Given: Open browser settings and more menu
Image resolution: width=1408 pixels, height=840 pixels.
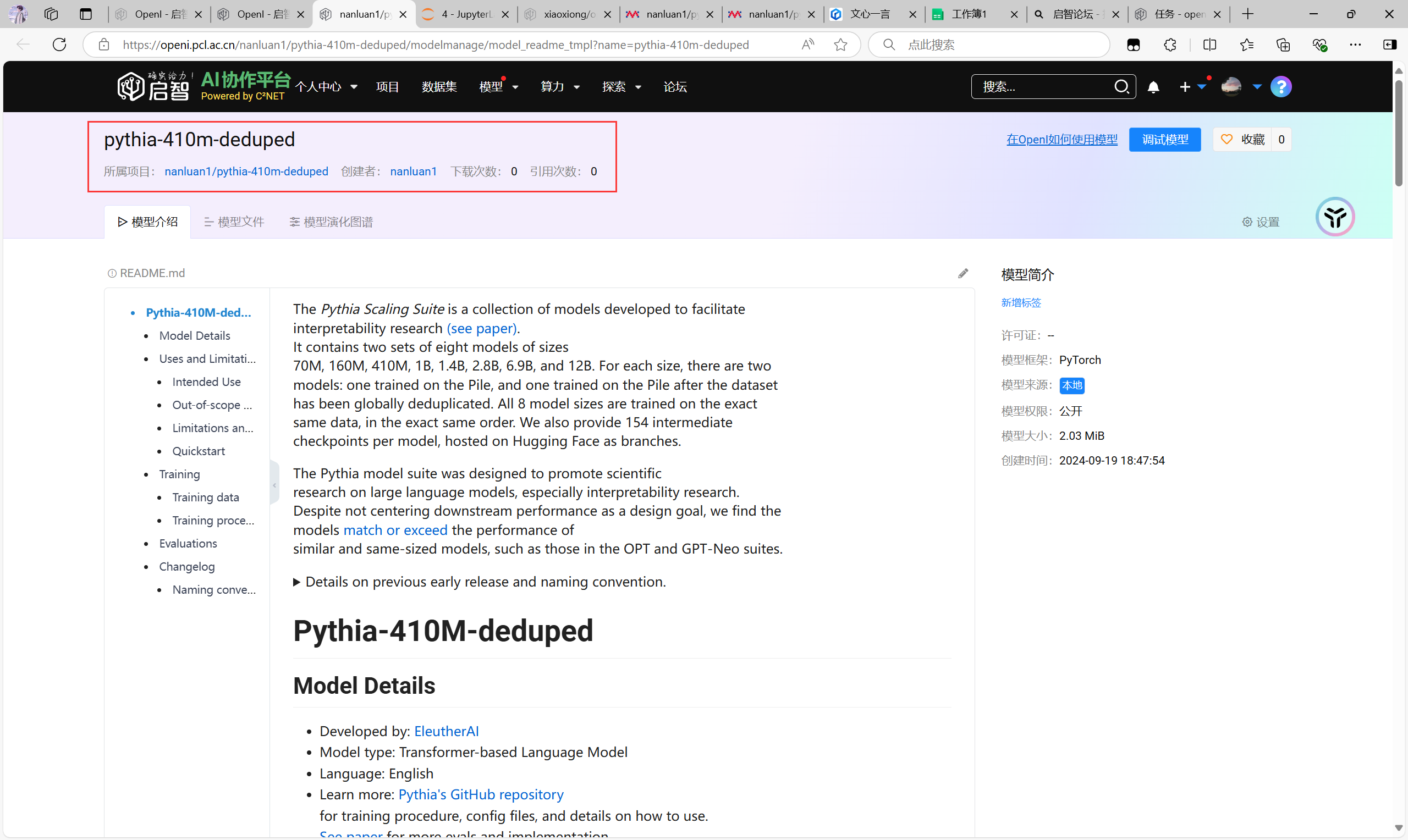Looking at the screenshot, I should tap(1355, 45).
